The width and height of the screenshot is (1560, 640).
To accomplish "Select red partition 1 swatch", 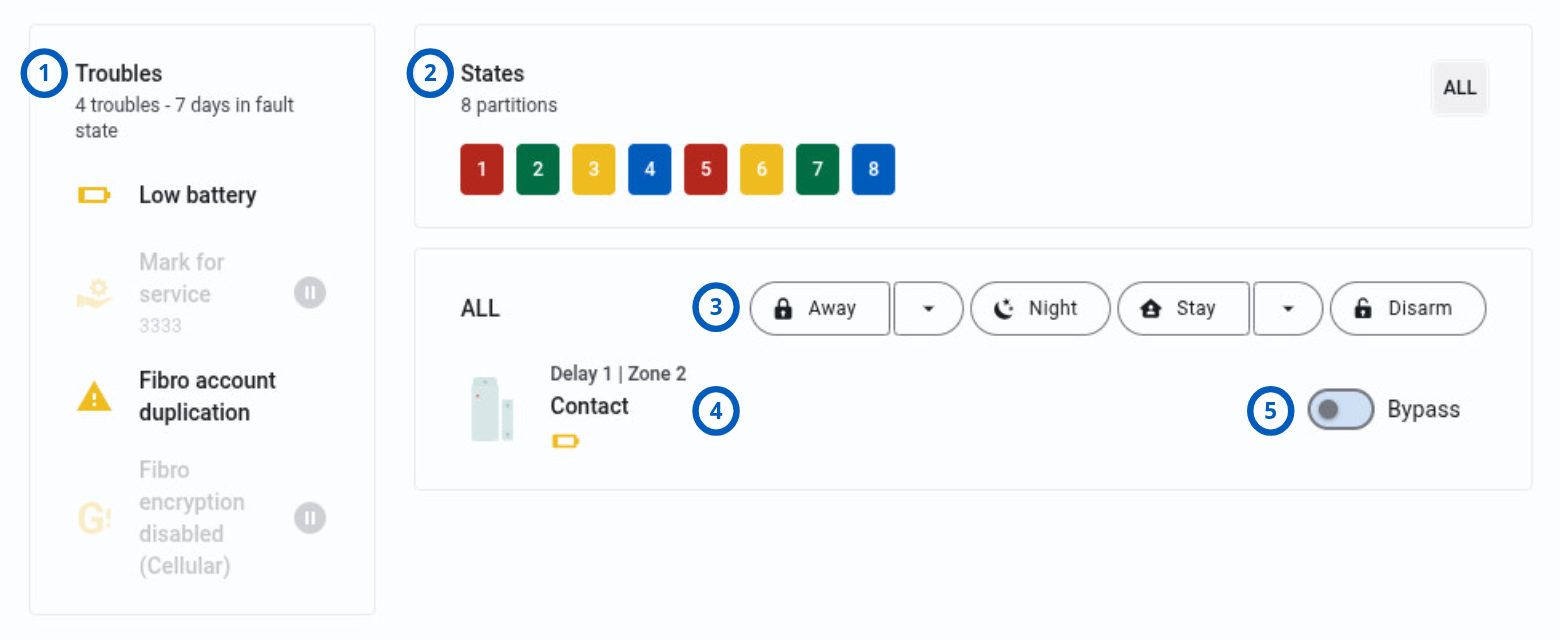I will [x=482, y=169].
